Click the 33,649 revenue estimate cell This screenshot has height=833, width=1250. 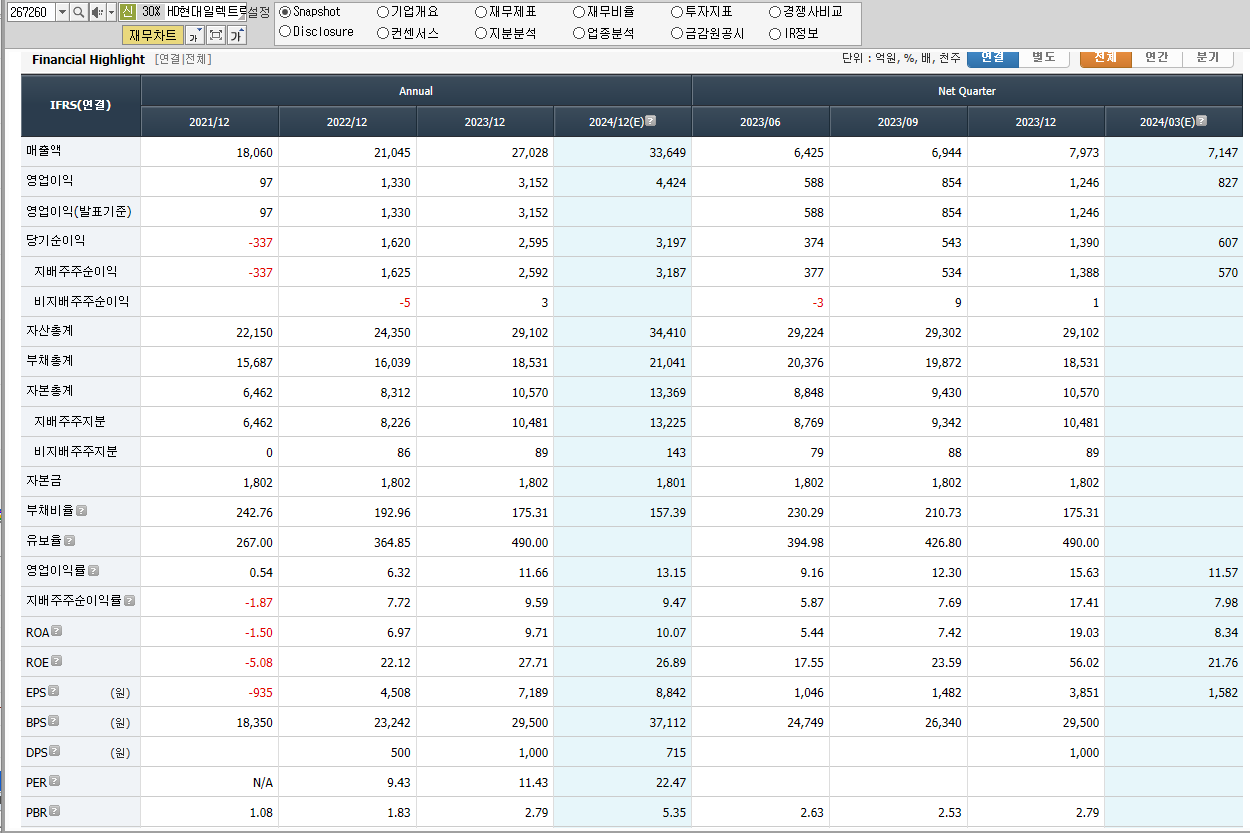[x=624, y=152]
